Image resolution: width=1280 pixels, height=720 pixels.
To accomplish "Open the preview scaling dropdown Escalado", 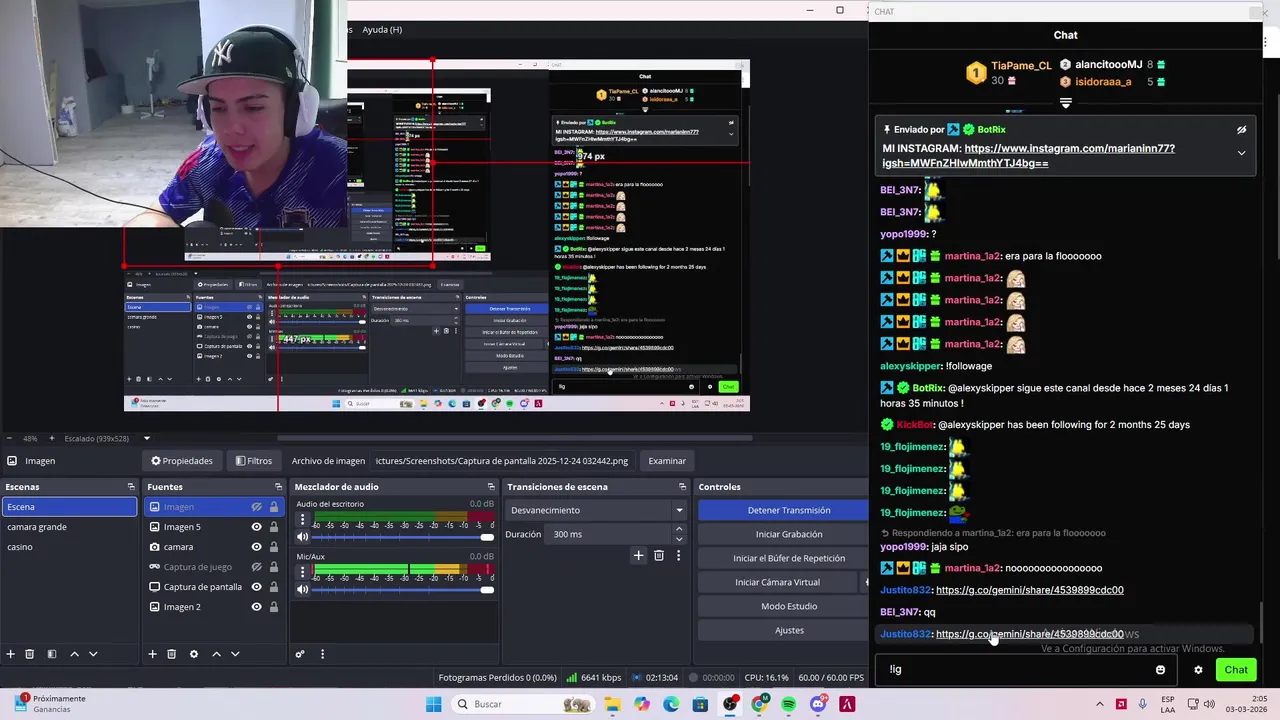I will click(x=146, y=438).
